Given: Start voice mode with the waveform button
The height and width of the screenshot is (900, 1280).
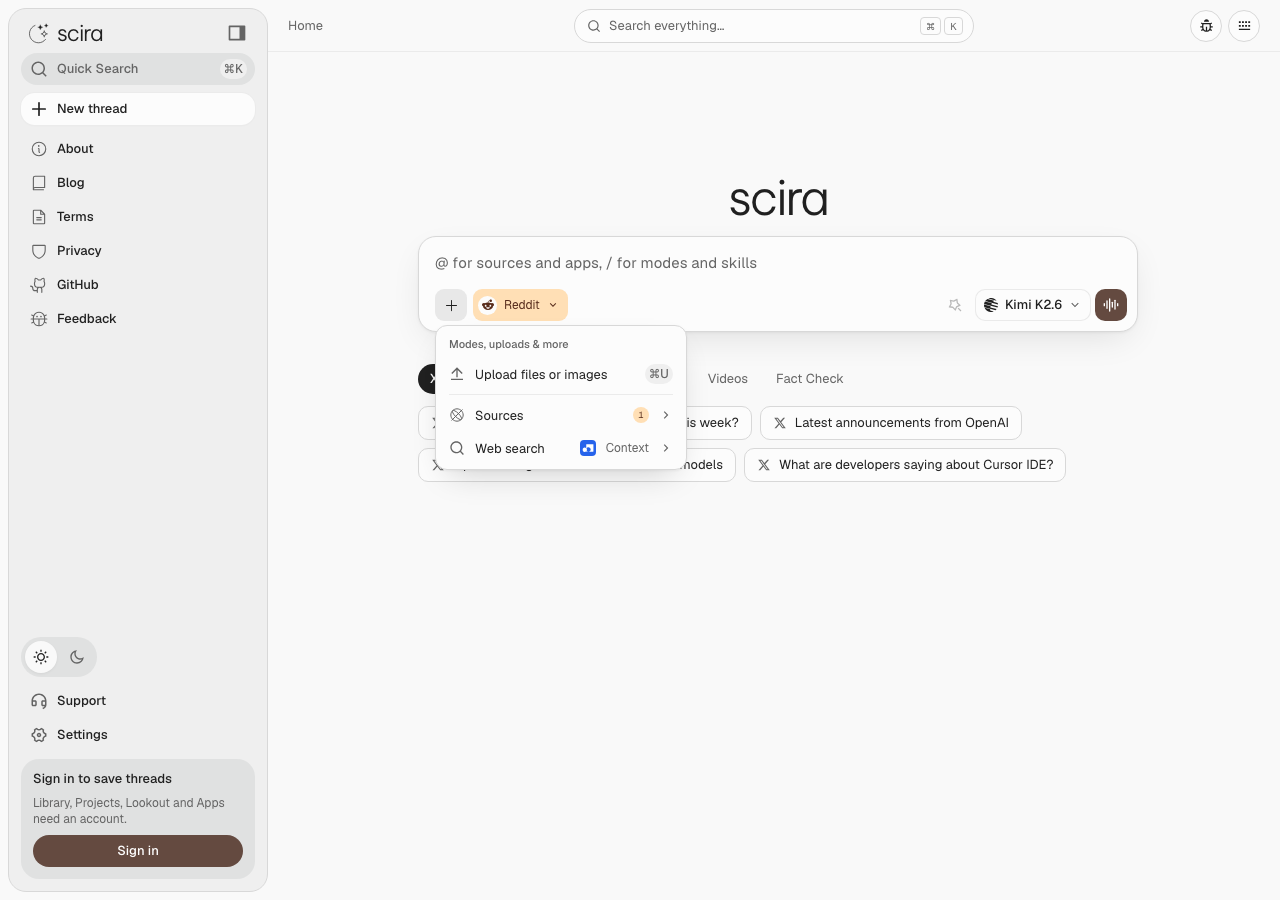Looking at the screenshot, I should click(x=1111, y=305).
